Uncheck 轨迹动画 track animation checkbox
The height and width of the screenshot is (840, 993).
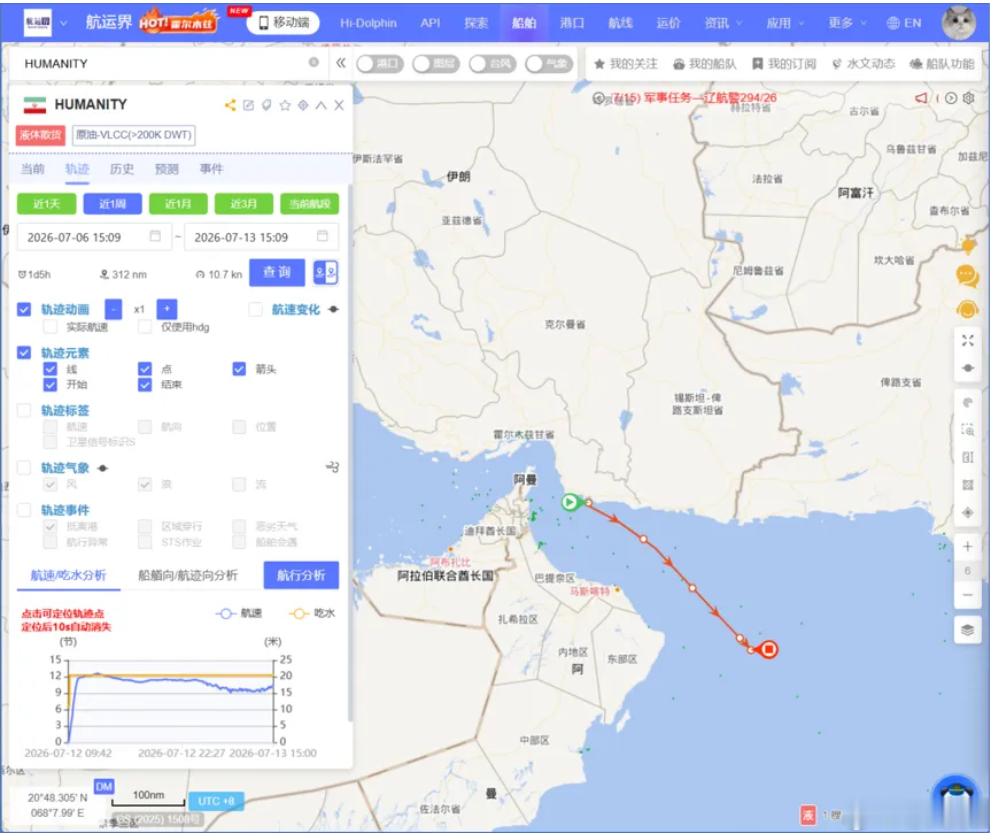click(x=24, y=309)
